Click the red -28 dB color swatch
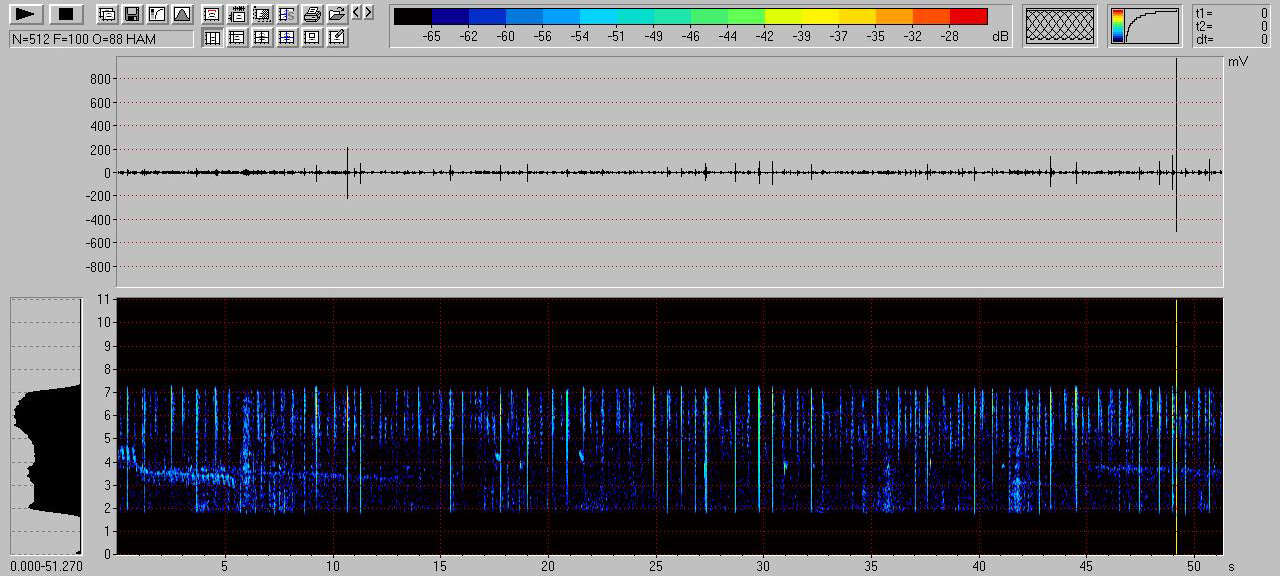This screenshot has width=1280, height=576. click(968, 17)
